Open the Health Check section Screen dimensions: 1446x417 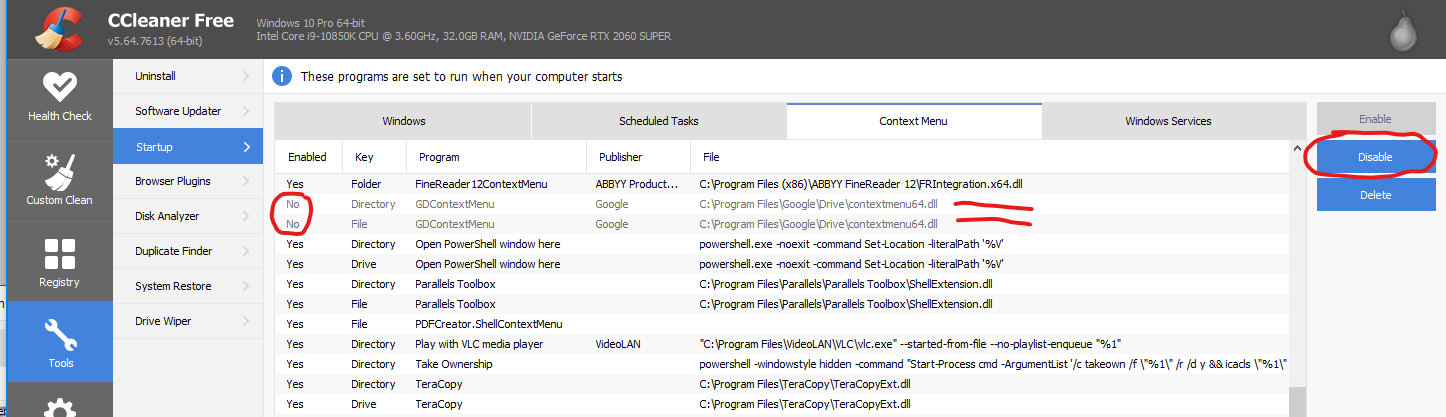tap(59, 98)
